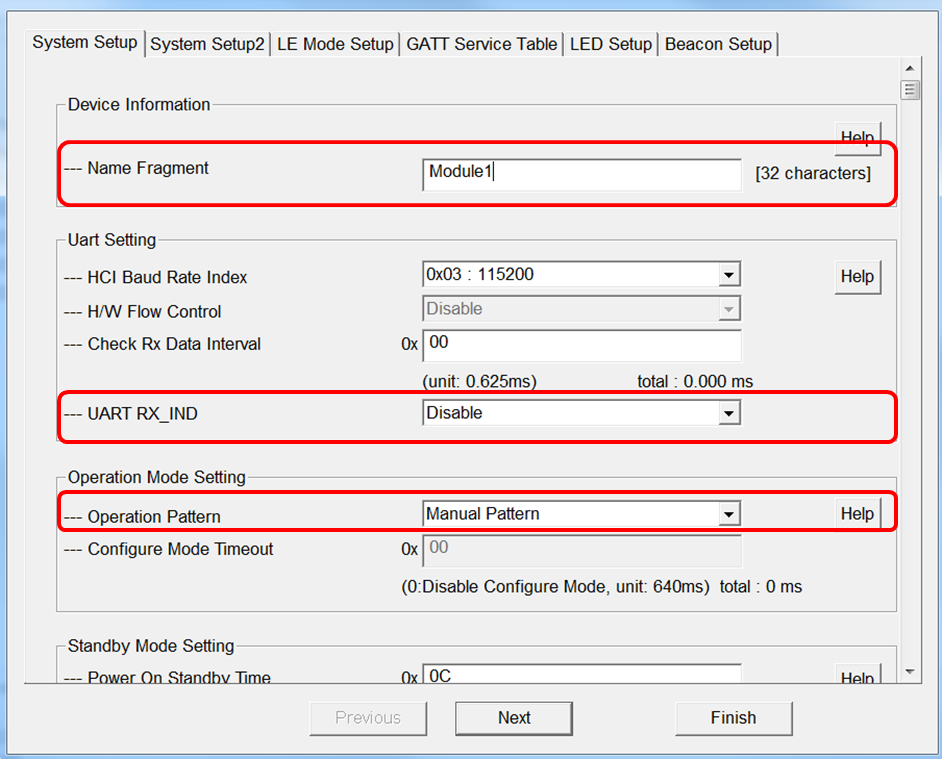942x759 pixels.
Task: Click Help for Standby Mode Setting
Action: pyautogui.click(x=857, y=677)
